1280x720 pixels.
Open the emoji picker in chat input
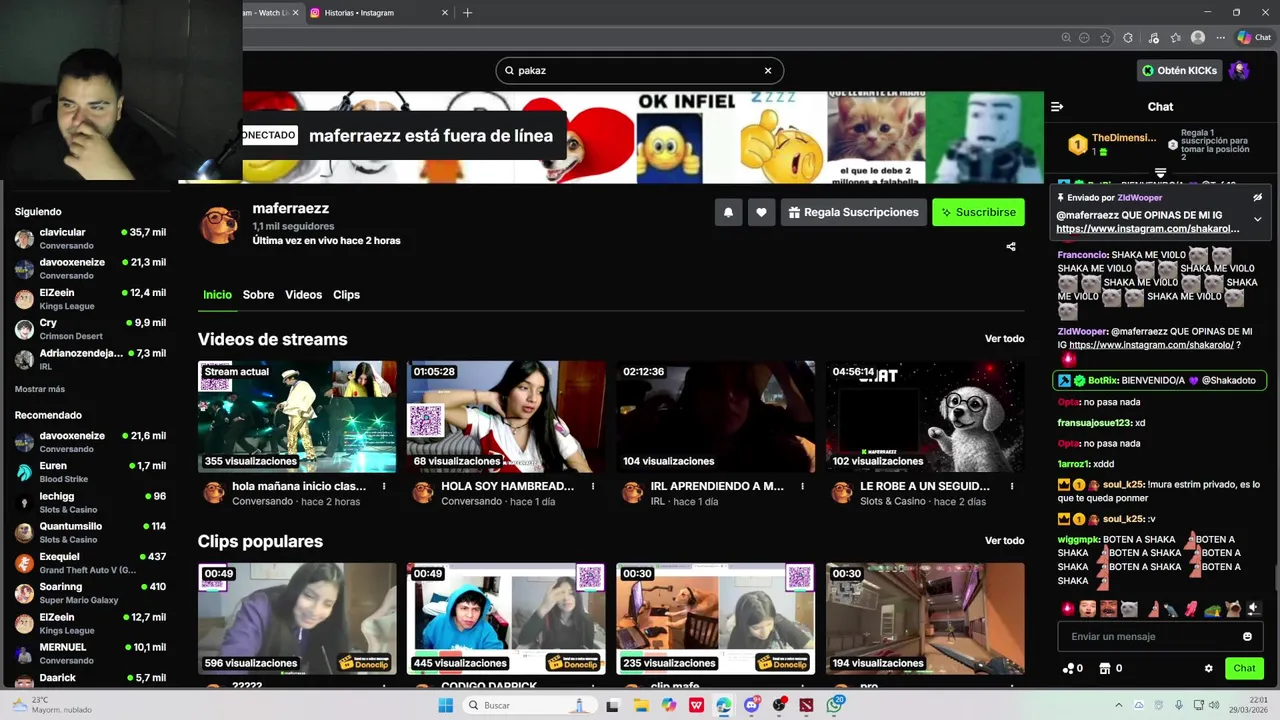click(x=1247, y=637)
